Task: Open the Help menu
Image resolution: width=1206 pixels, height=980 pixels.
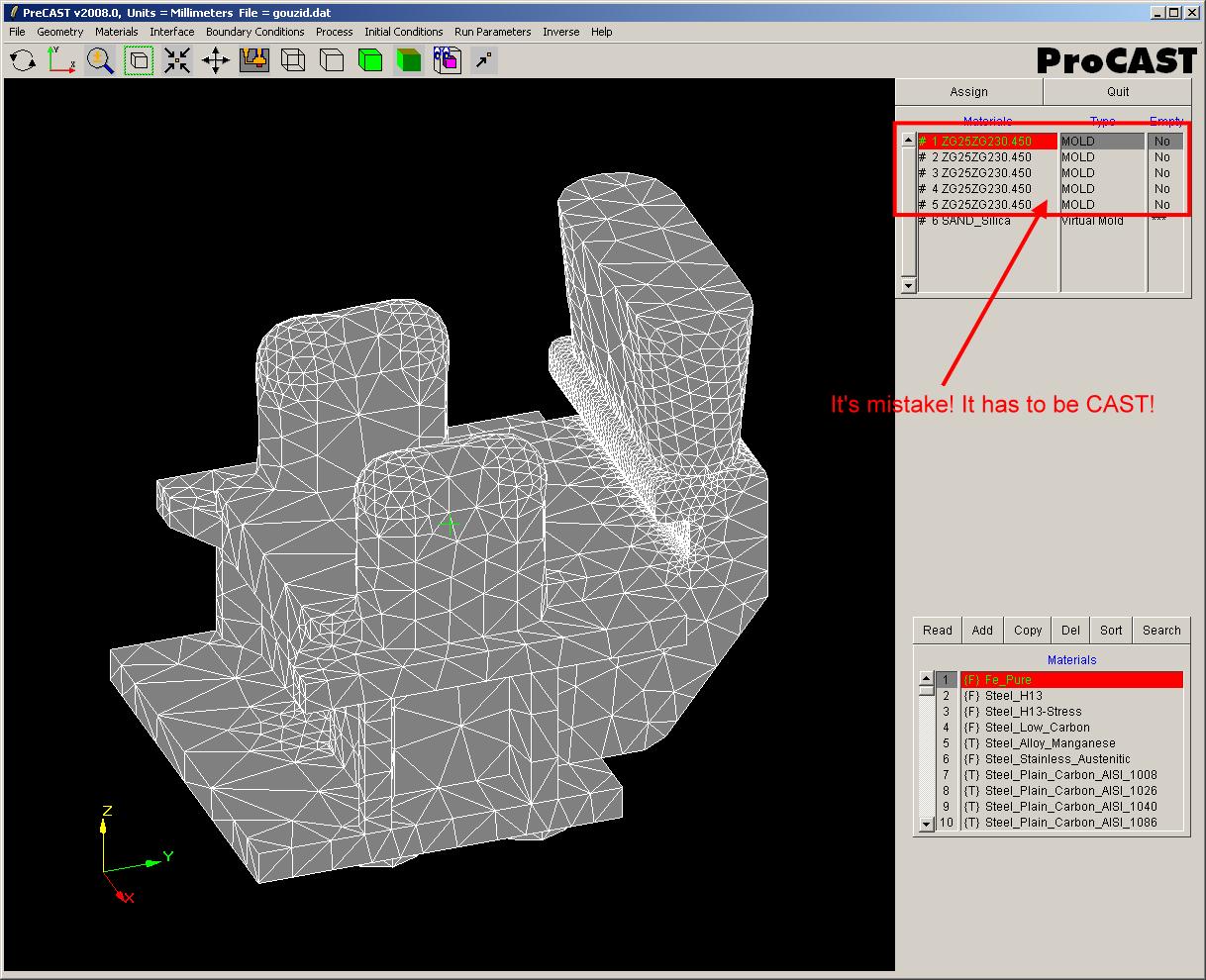Action: (x=602, y=32)
